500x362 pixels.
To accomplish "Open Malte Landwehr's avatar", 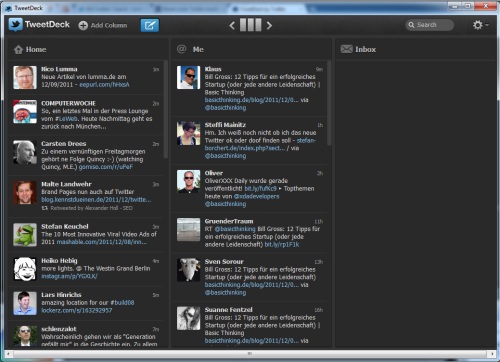I will [25, 192].
